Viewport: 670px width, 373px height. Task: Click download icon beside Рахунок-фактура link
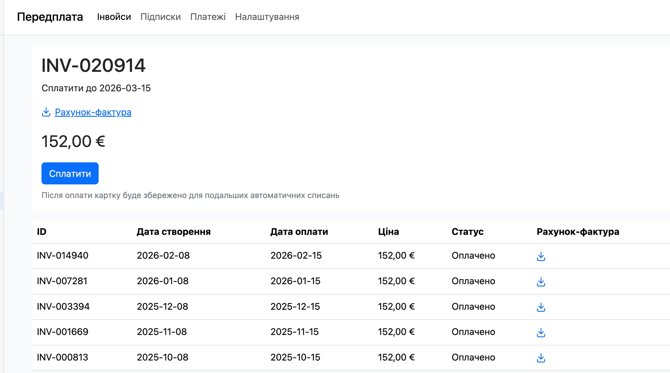point(46,112)
